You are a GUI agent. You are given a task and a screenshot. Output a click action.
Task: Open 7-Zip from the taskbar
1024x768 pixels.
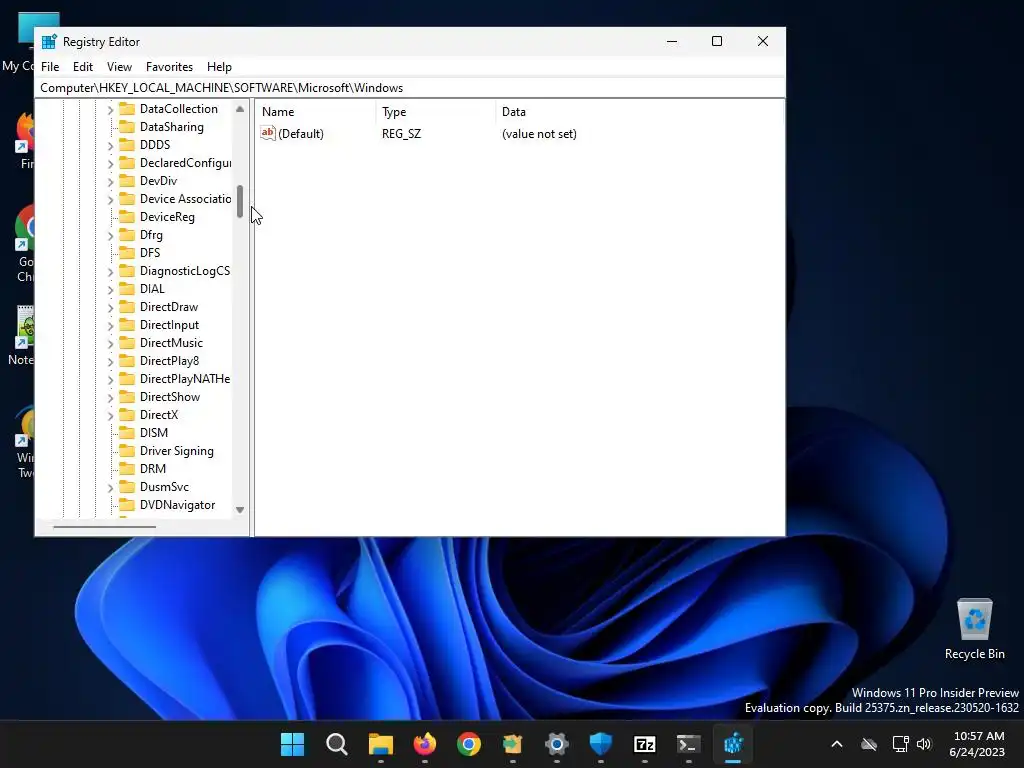(645, 744)
